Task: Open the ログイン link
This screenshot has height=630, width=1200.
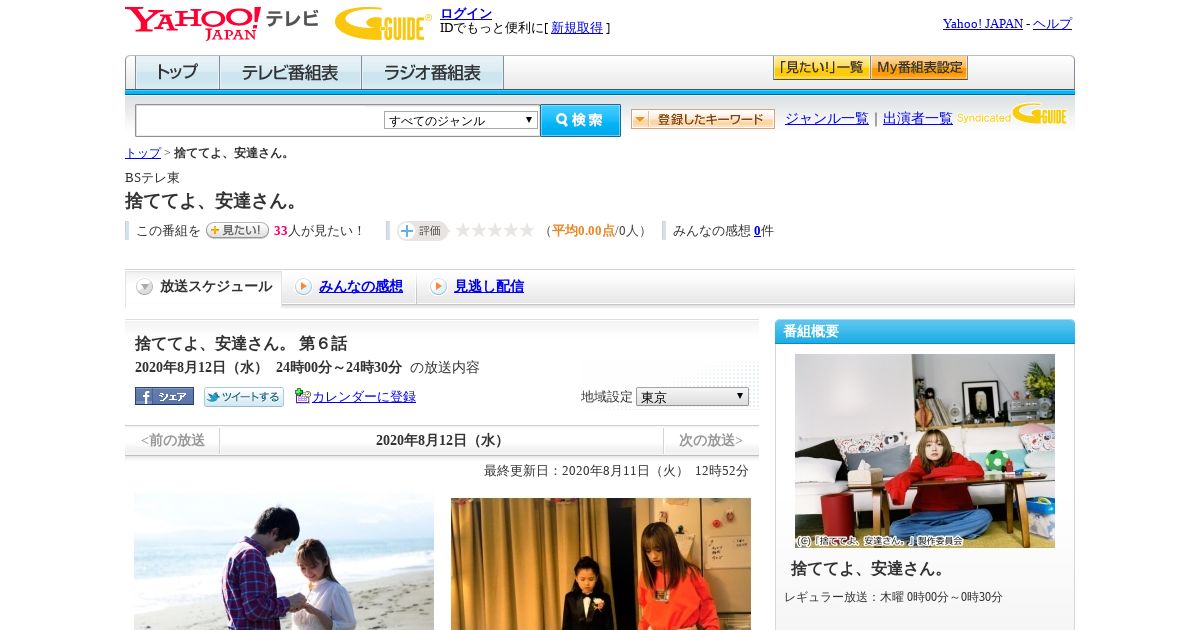Action: coord(466,13)
